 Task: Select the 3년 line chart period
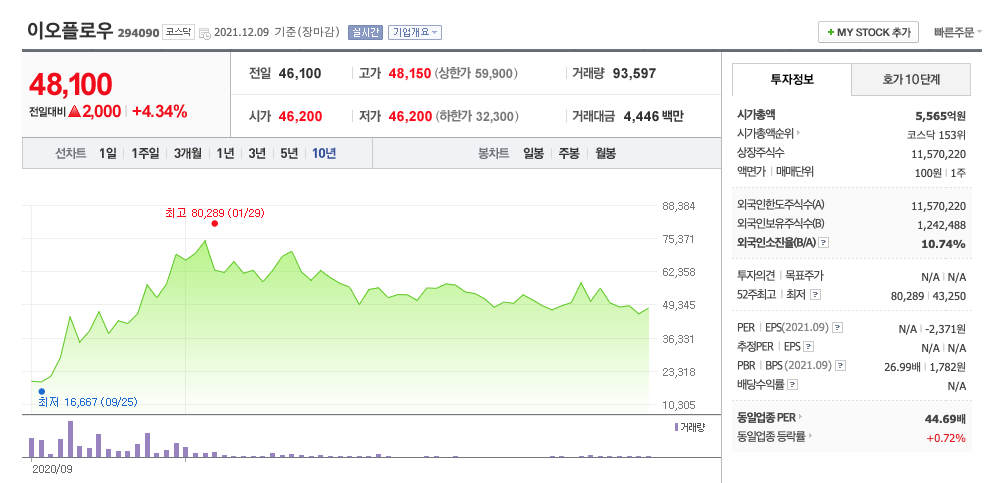(x=257, y=153)
